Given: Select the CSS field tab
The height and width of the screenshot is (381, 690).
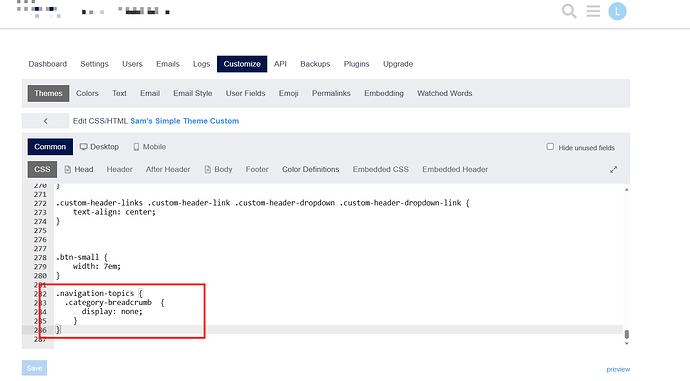Looking at the screenshot, I should (42, 169).
